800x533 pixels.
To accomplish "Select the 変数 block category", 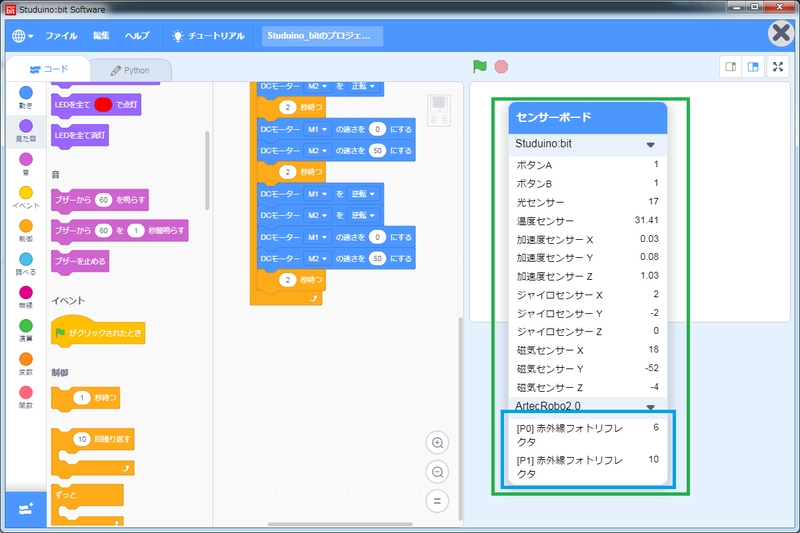I will 26,364.
